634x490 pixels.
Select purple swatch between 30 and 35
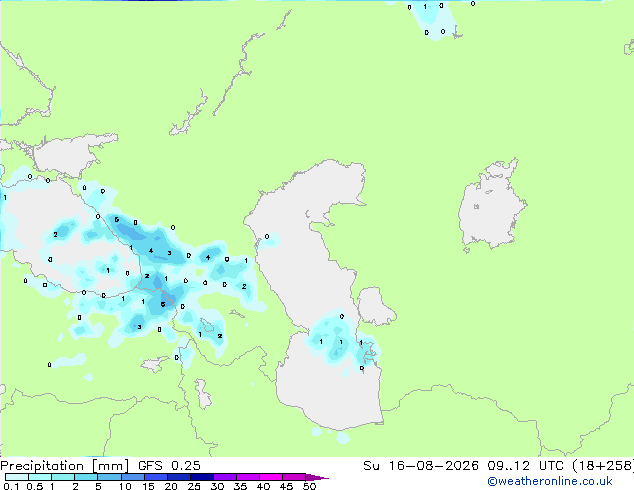coord(224,477)
